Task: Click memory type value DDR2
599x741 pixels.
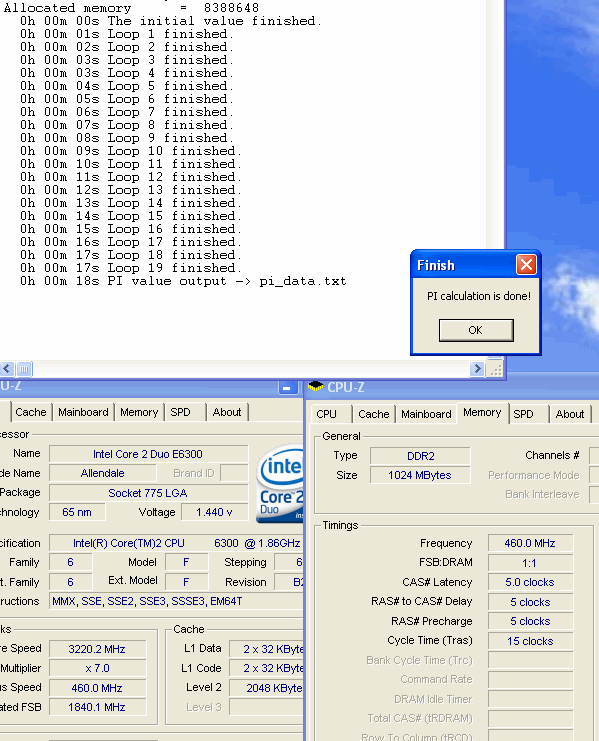Action: 420,456
